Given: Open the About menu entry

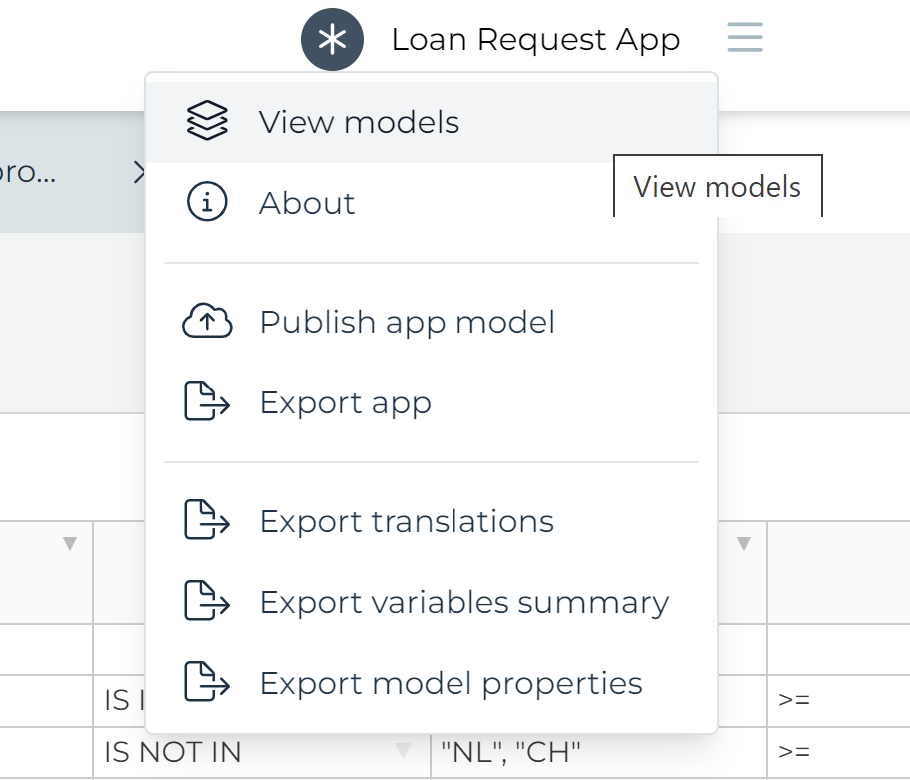Looking at the screenshot, I should click(307, 203).
